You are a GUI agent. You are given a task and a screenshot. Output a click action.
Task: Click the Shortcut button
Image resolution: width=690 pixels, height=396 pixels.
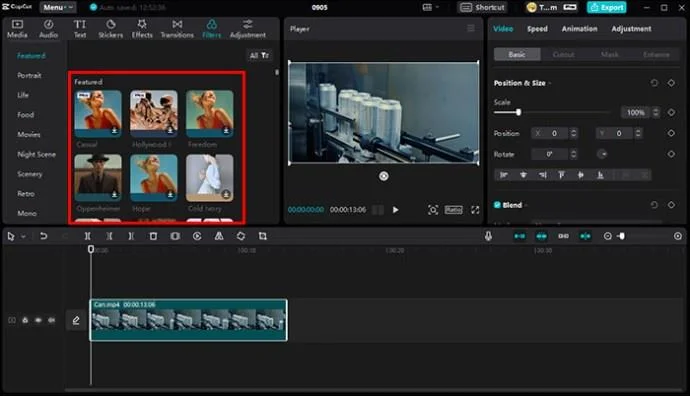click(x=483, y=7)
